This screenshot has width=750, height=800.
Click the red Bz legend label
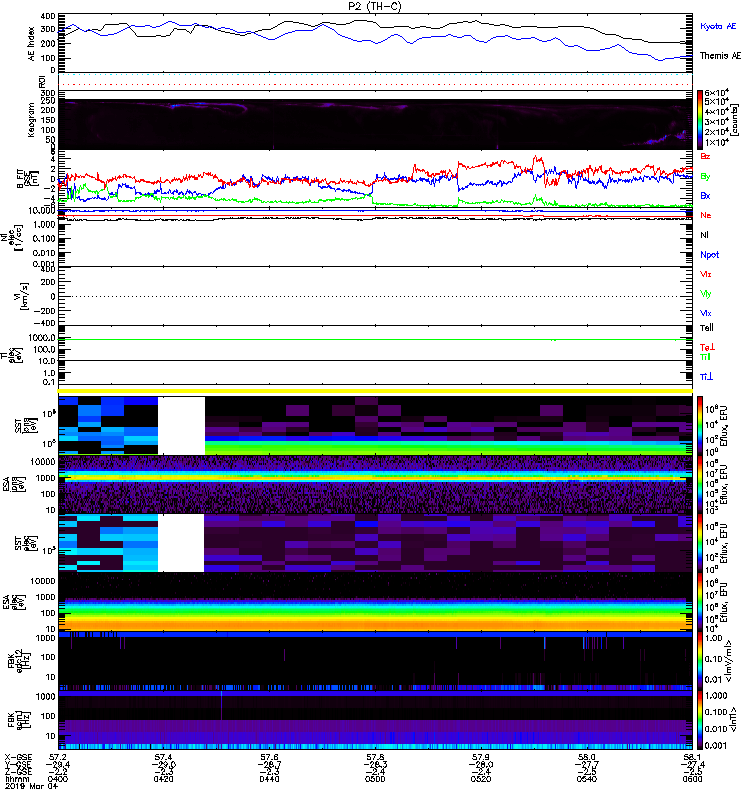coord(705,156)
